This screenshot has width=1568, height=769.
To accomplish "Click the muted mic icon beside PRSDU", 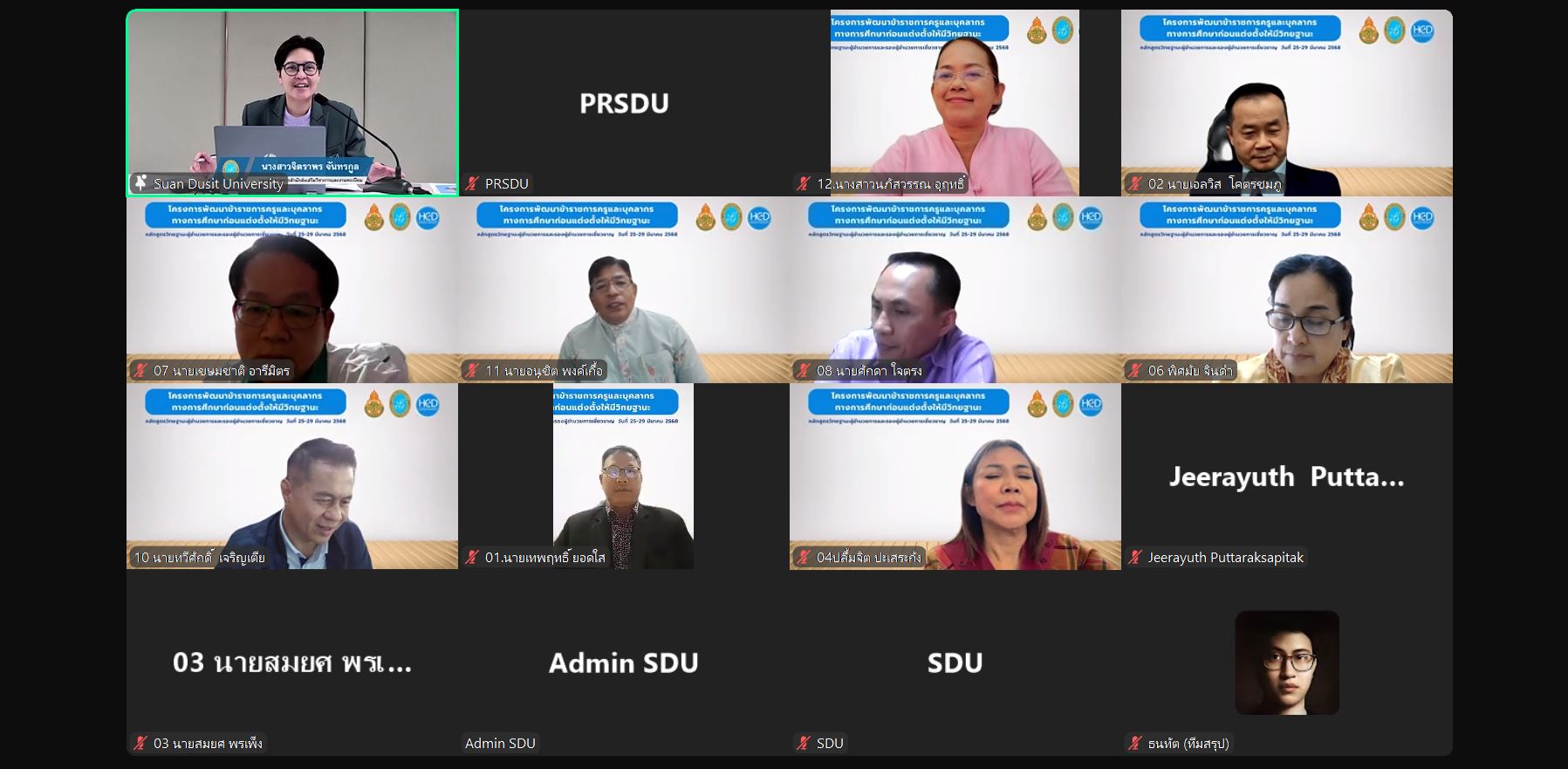I will click(472, 183).
